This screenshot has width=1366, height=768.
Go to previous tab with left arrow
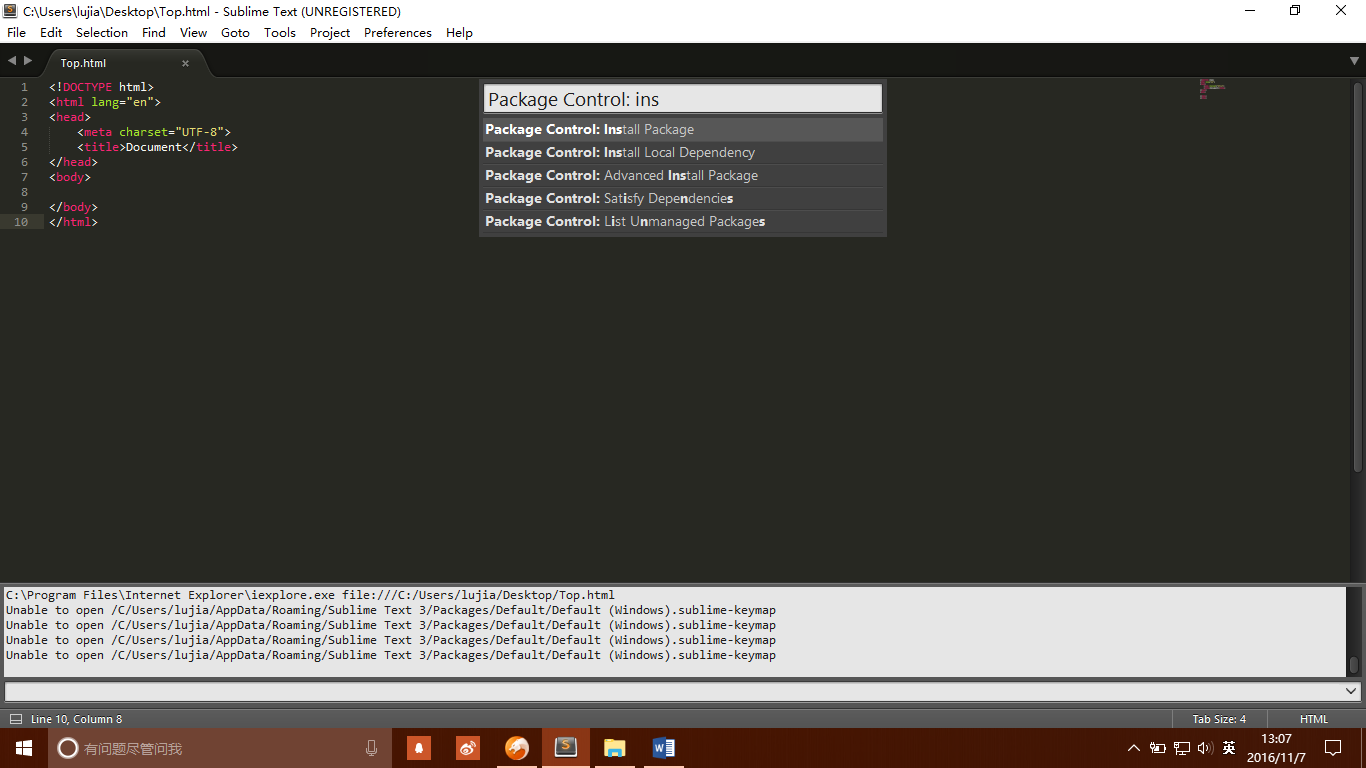(12, 61)
